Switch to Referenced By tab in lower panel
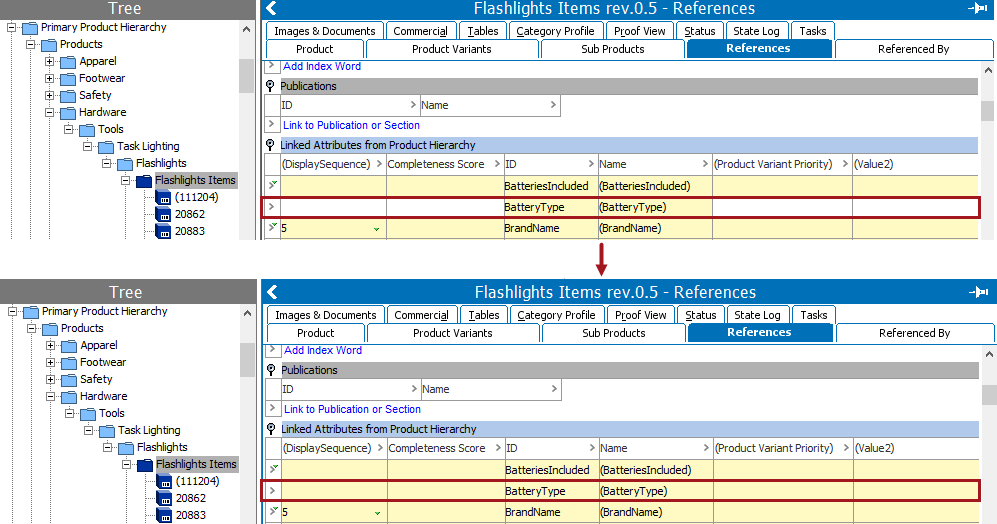This screenshot has height=524, width=997. [914, 333]
